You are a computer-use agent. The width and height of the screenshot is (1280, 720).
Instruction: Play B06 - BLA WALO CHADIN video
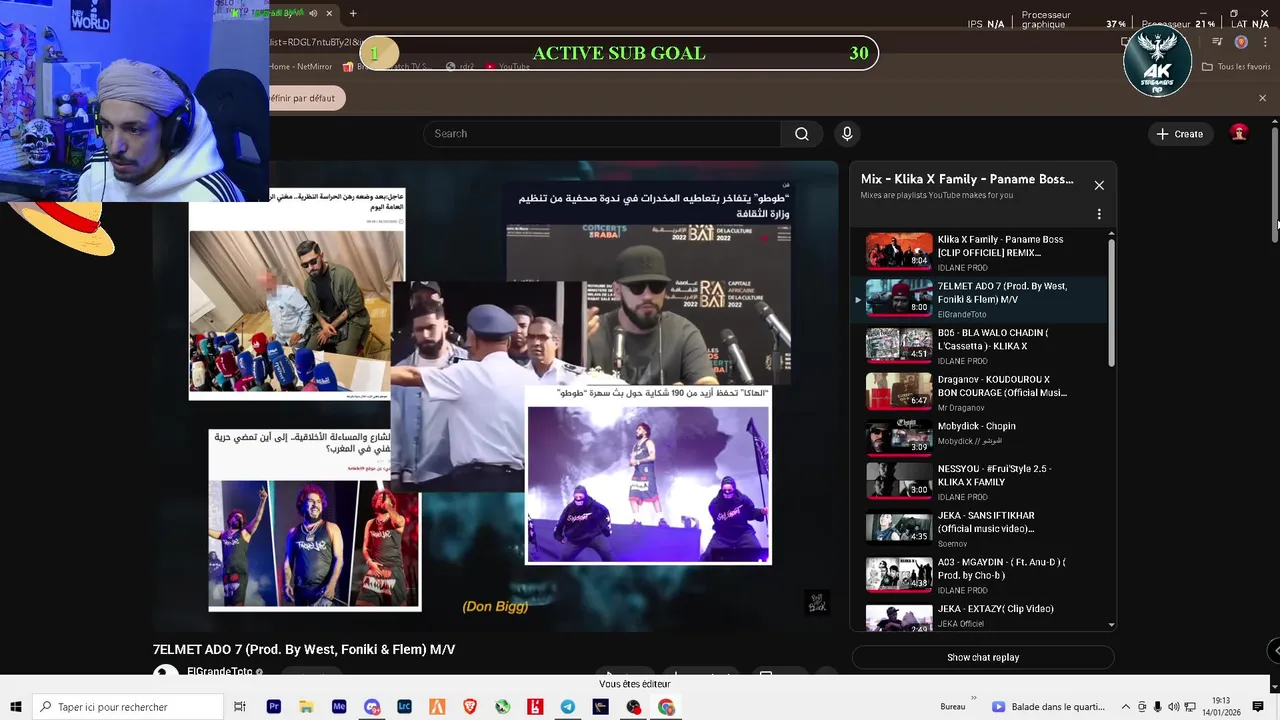click(980, 346)
